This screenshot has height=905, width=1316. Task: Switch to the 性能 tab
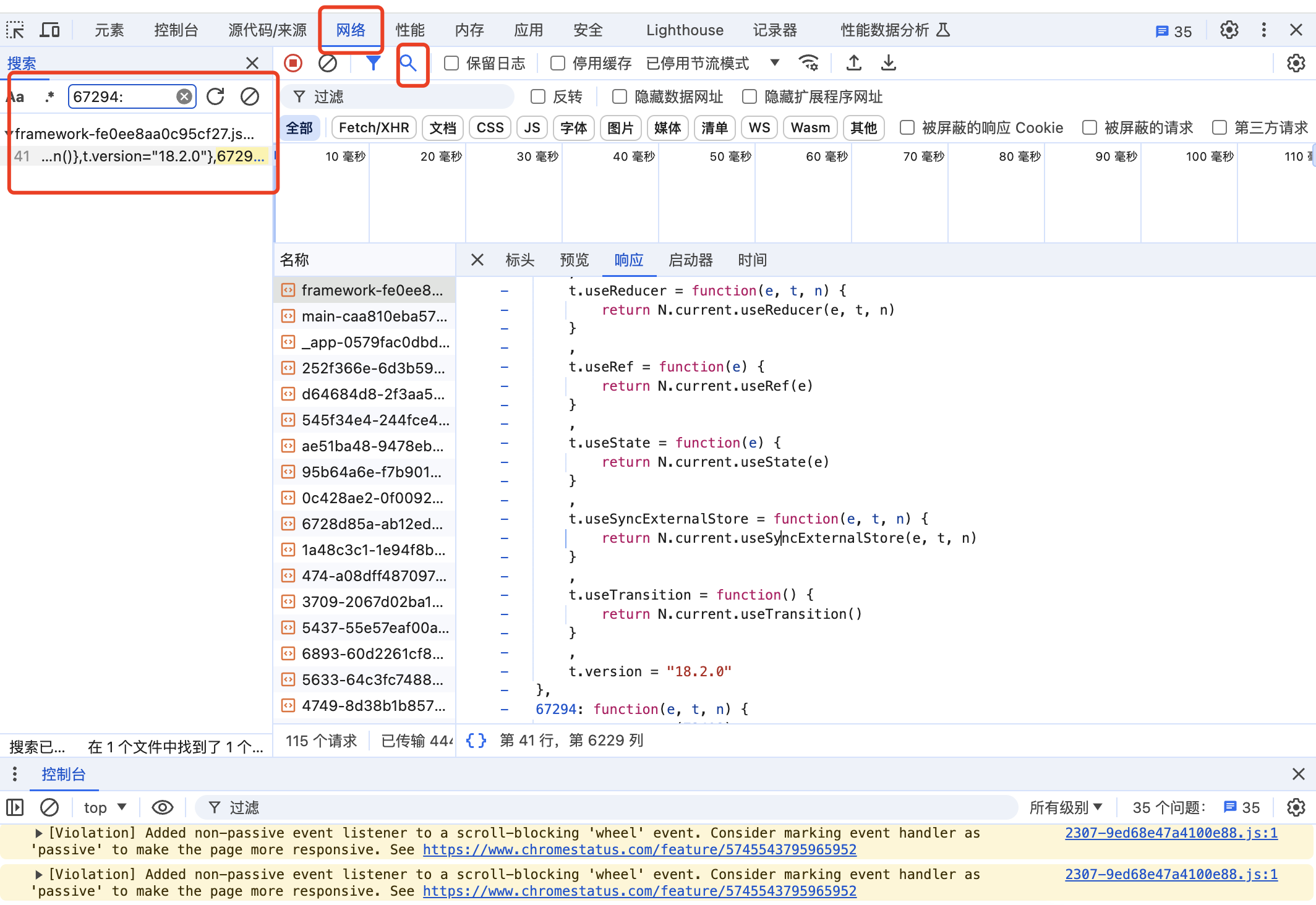pyautogui.click(x=410, y=30)
